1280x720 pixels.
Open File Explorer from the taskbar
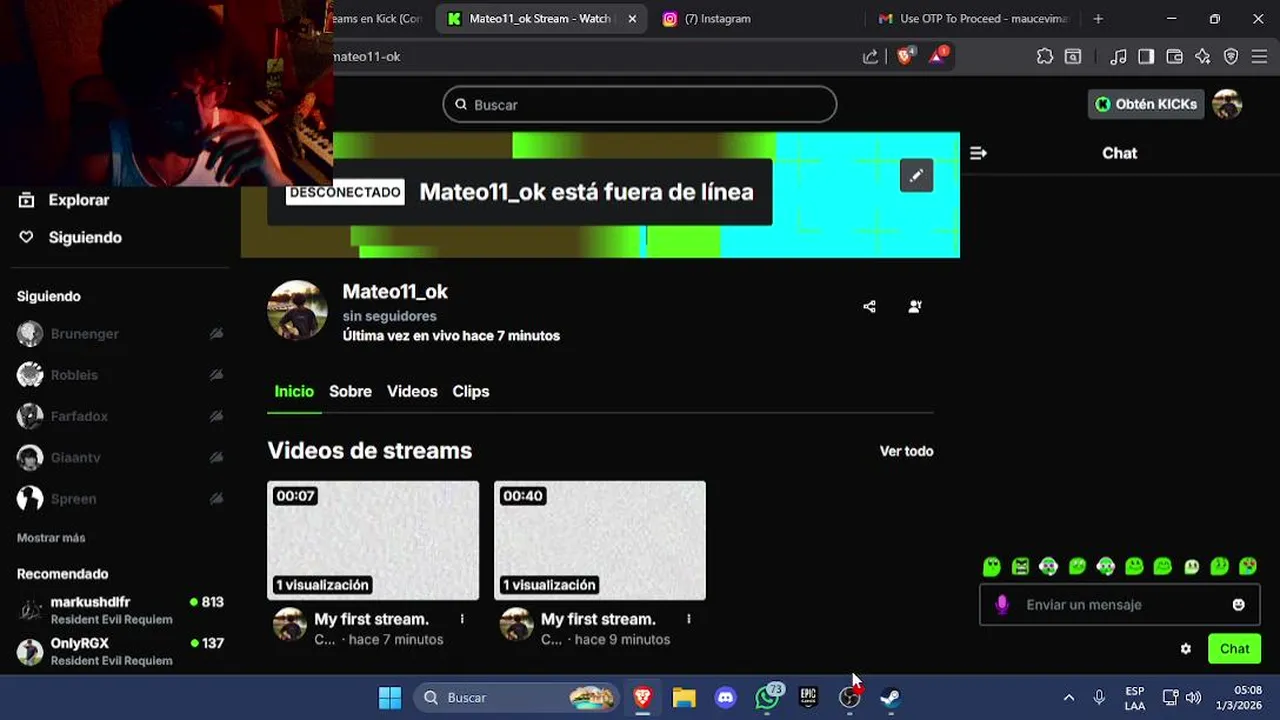click(684, 698)
